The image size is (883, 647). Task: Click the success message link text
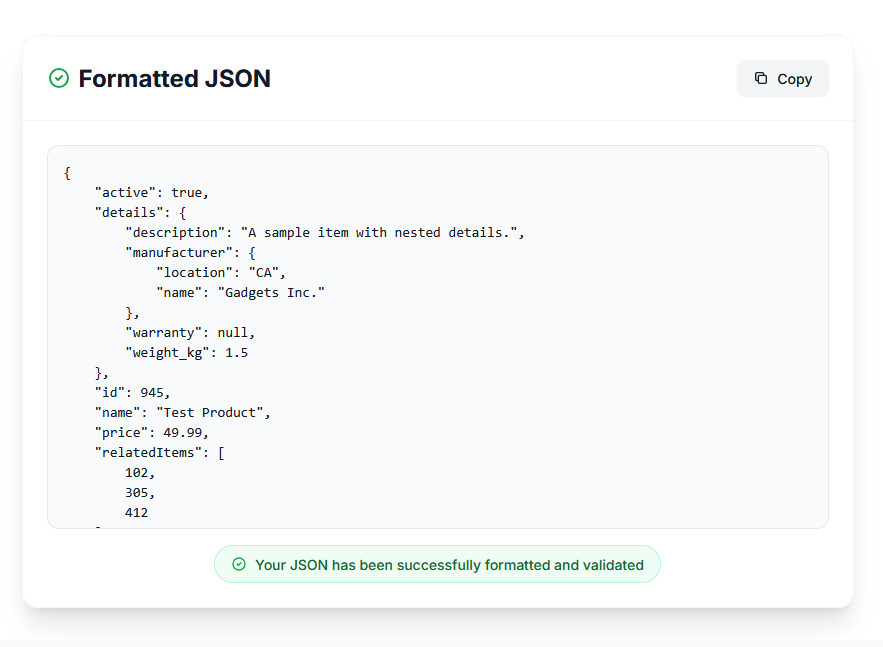click(449, 564)
